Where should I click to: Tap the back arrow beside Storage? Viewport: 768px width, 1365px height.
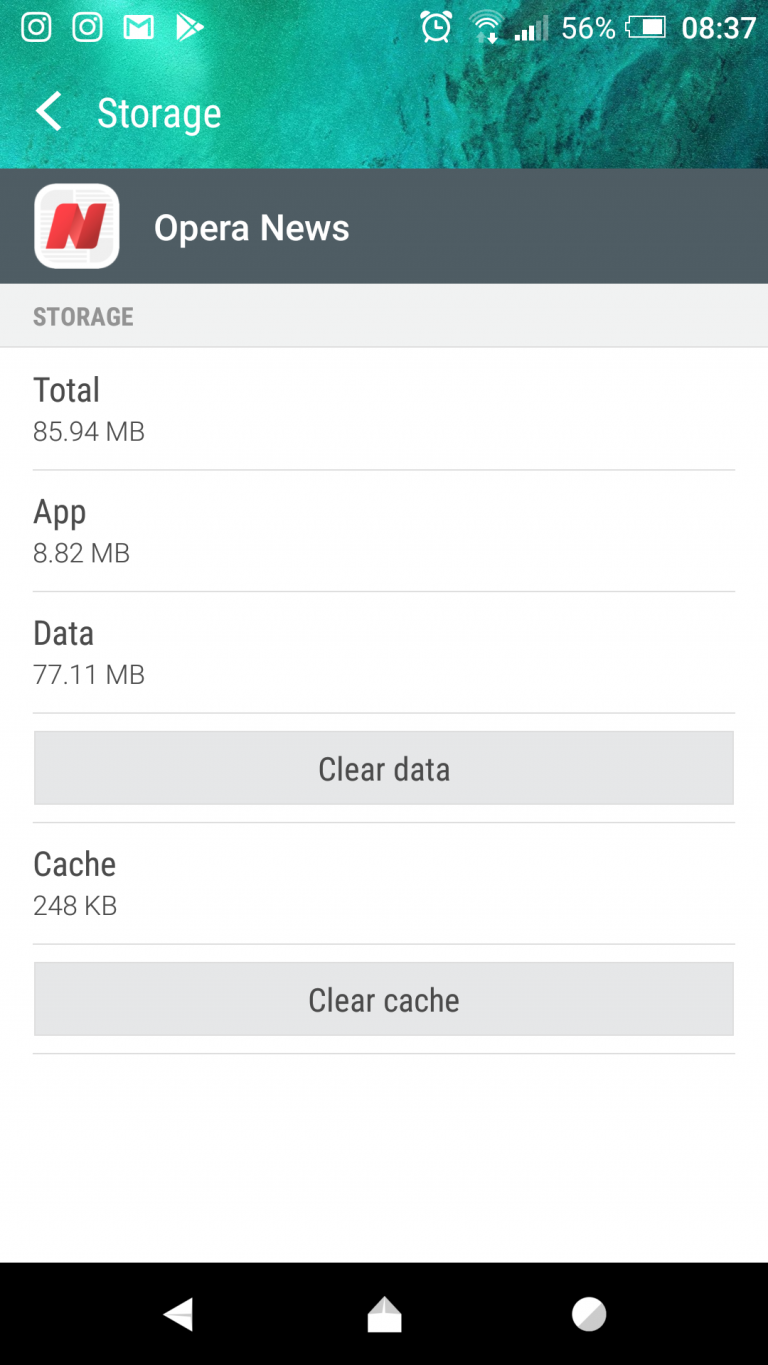(48, 112)
